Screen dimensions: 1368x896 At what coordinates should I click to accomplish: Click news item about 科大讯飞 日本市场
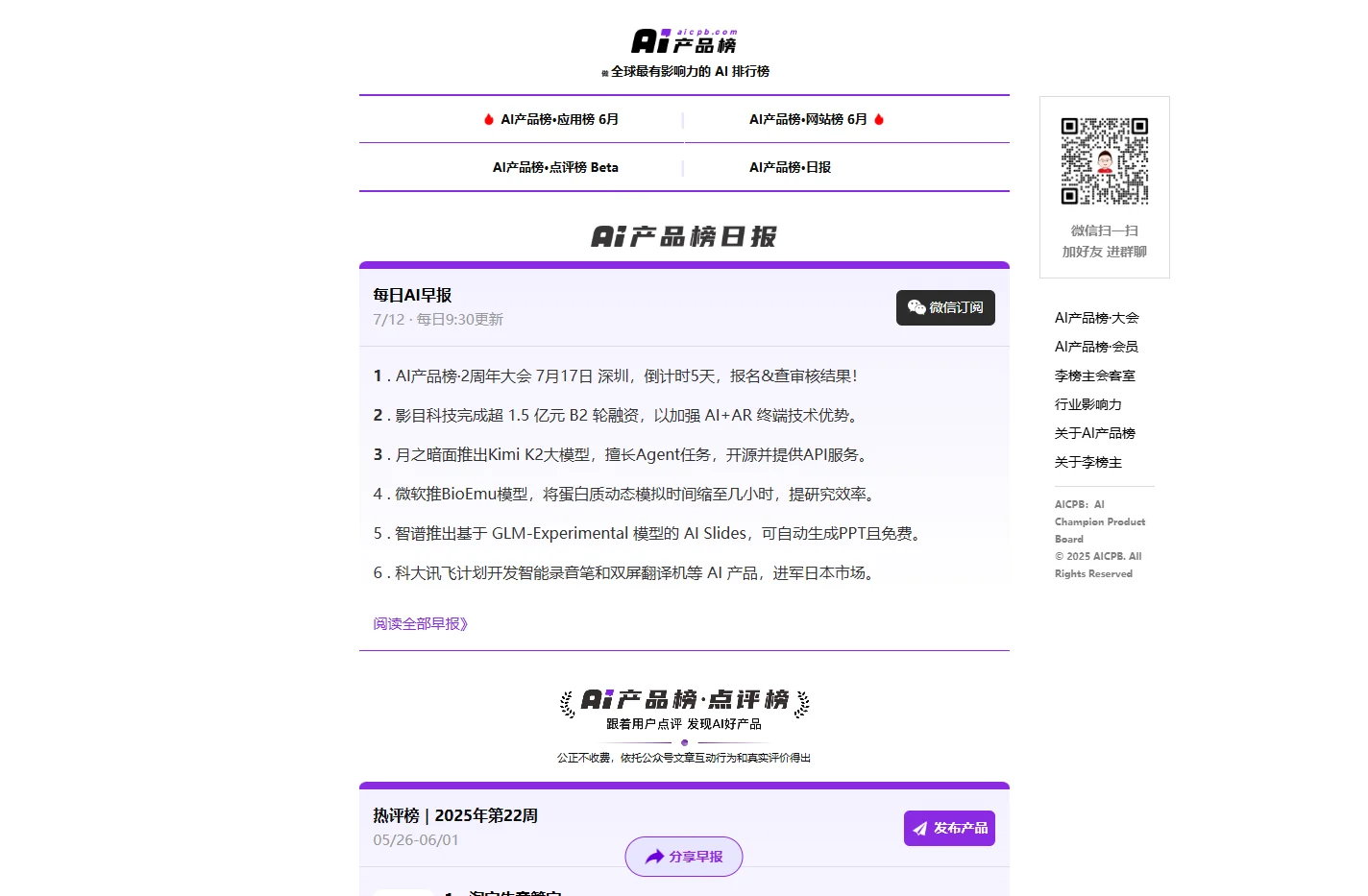(x=626, y=573)
